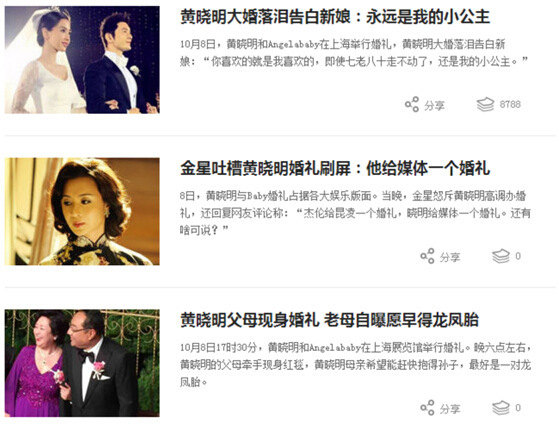Open comments stack icon showing 8788
Image resolution: width=559 pixels, height=436 pixels.
coord(486,104)
